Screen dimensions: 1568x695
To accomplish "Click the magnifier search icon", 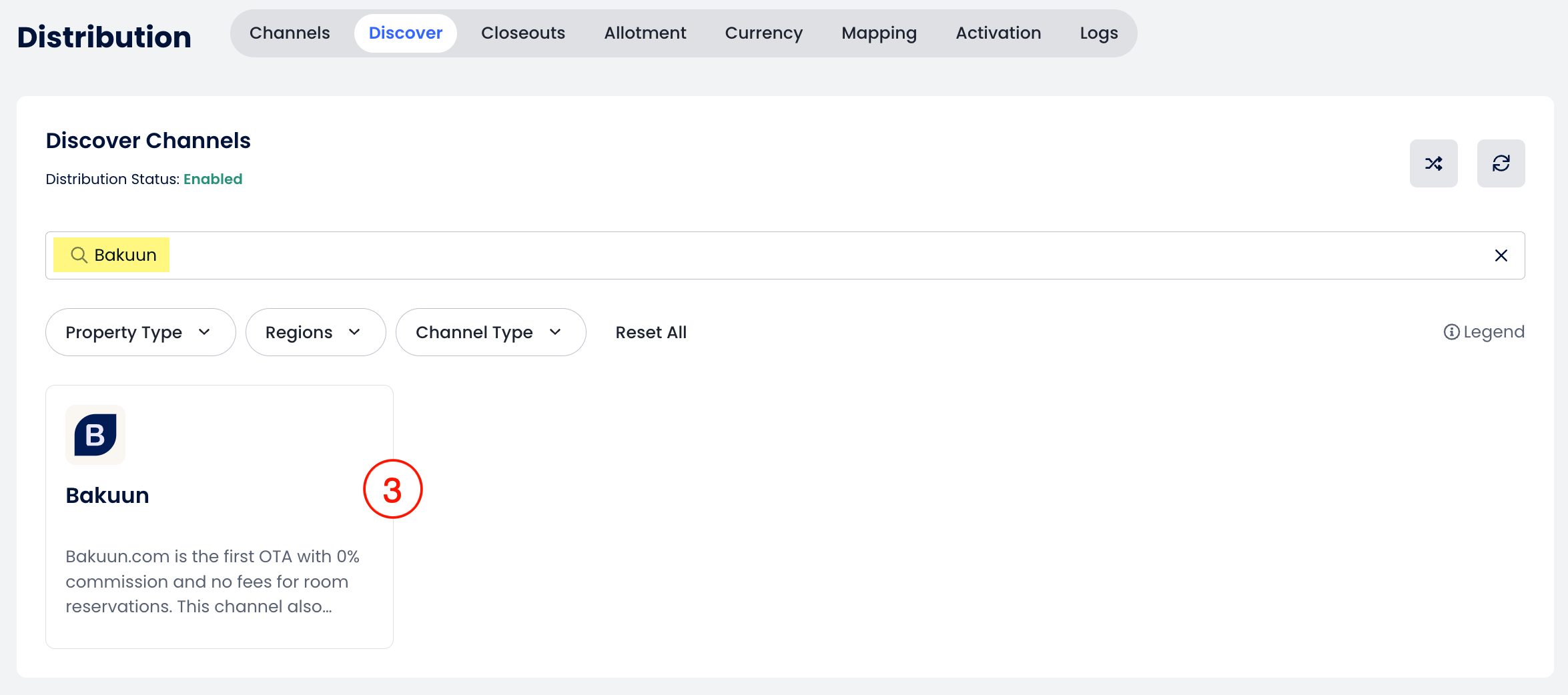I will point(79,255).
